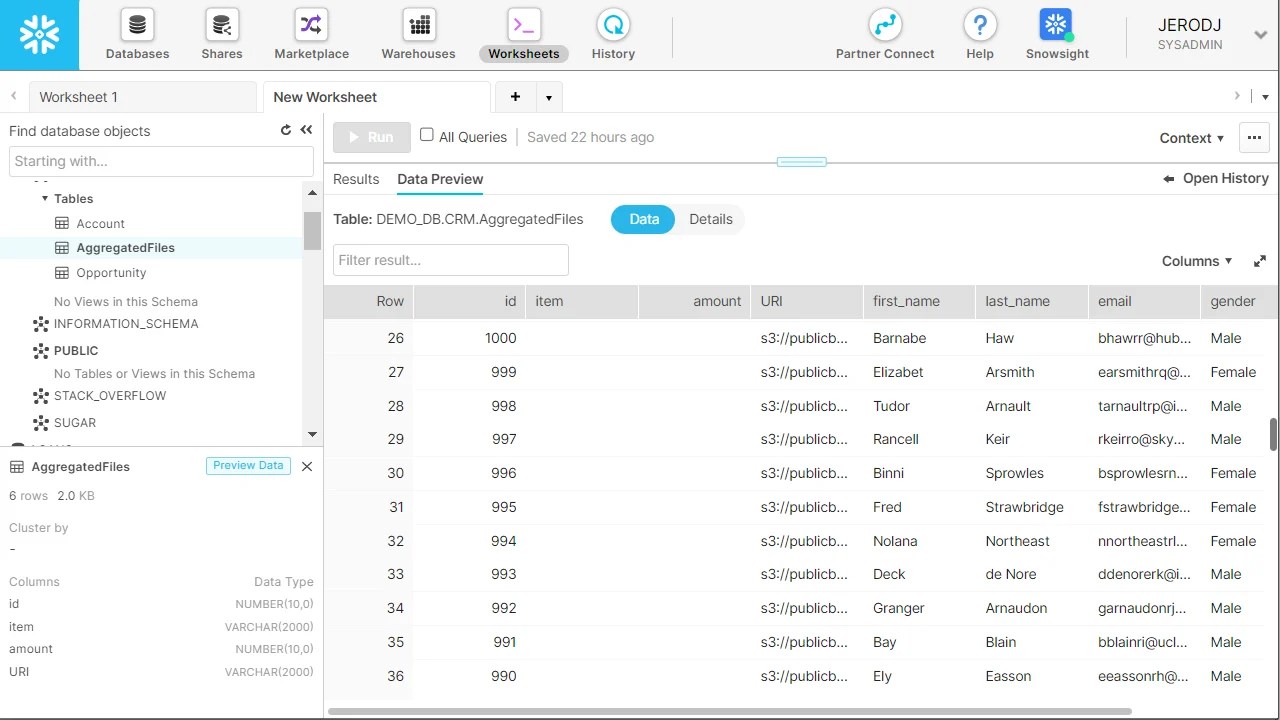Refresh the database objects list
1280x720 pixels.
pyautogui.click(x=286, y=130)
